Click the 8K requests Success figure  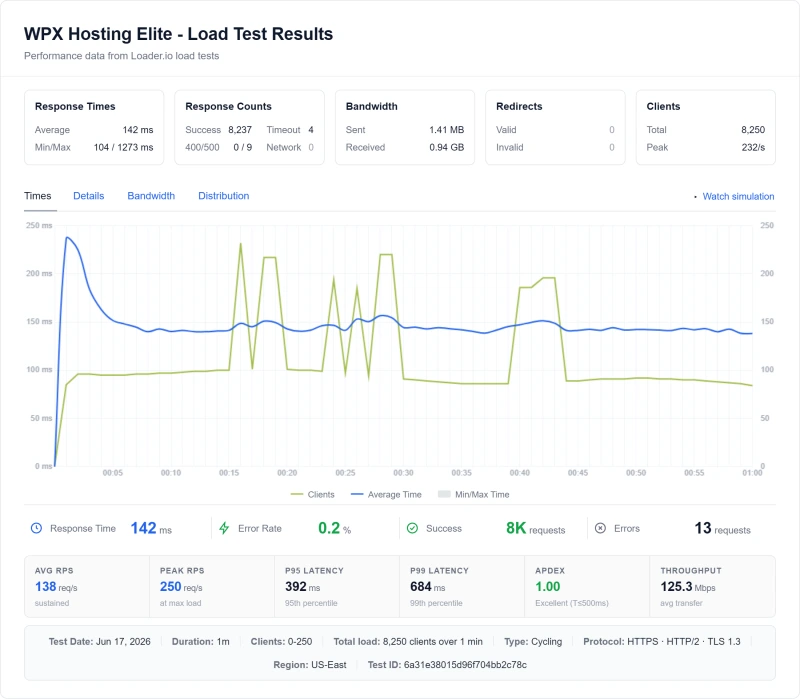pos(535,528)
